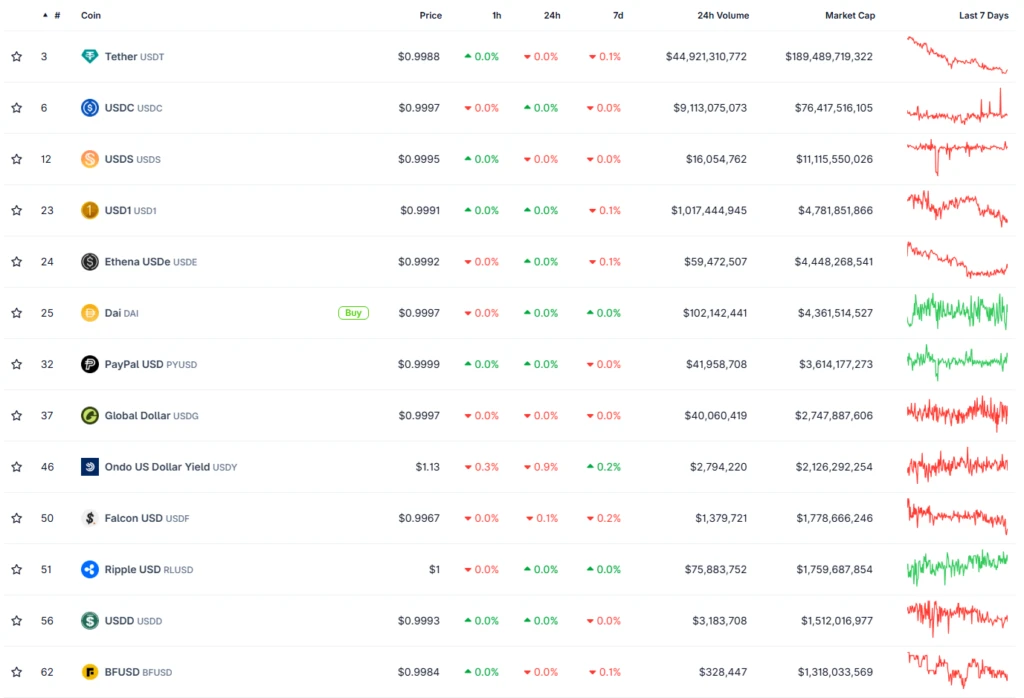Click USDC 24h volume $9,113,075,073
The height and width of the screenshot is (698, 1024).
click(710, 108)
